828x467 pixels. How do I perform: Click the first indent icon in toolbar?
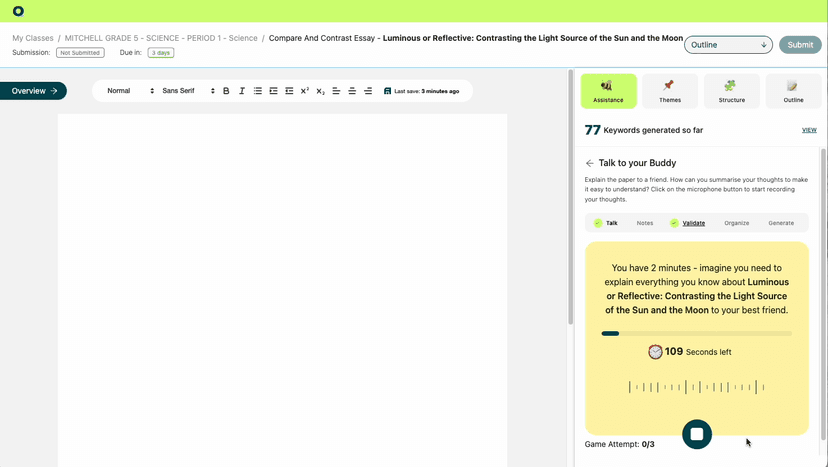273,91
